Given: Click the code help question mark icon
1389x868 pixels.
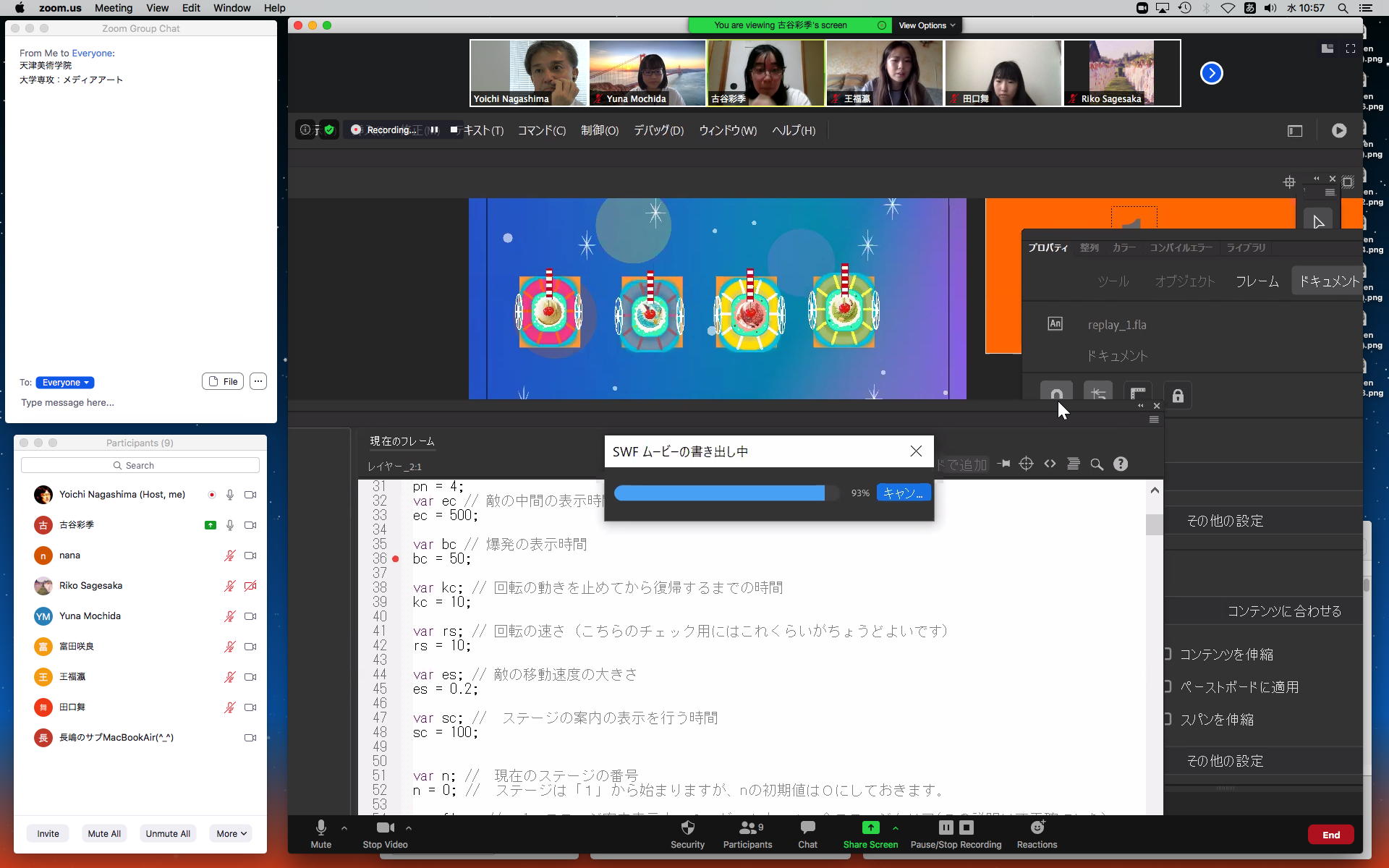Looking at the screenshot, I should 1121,464.
